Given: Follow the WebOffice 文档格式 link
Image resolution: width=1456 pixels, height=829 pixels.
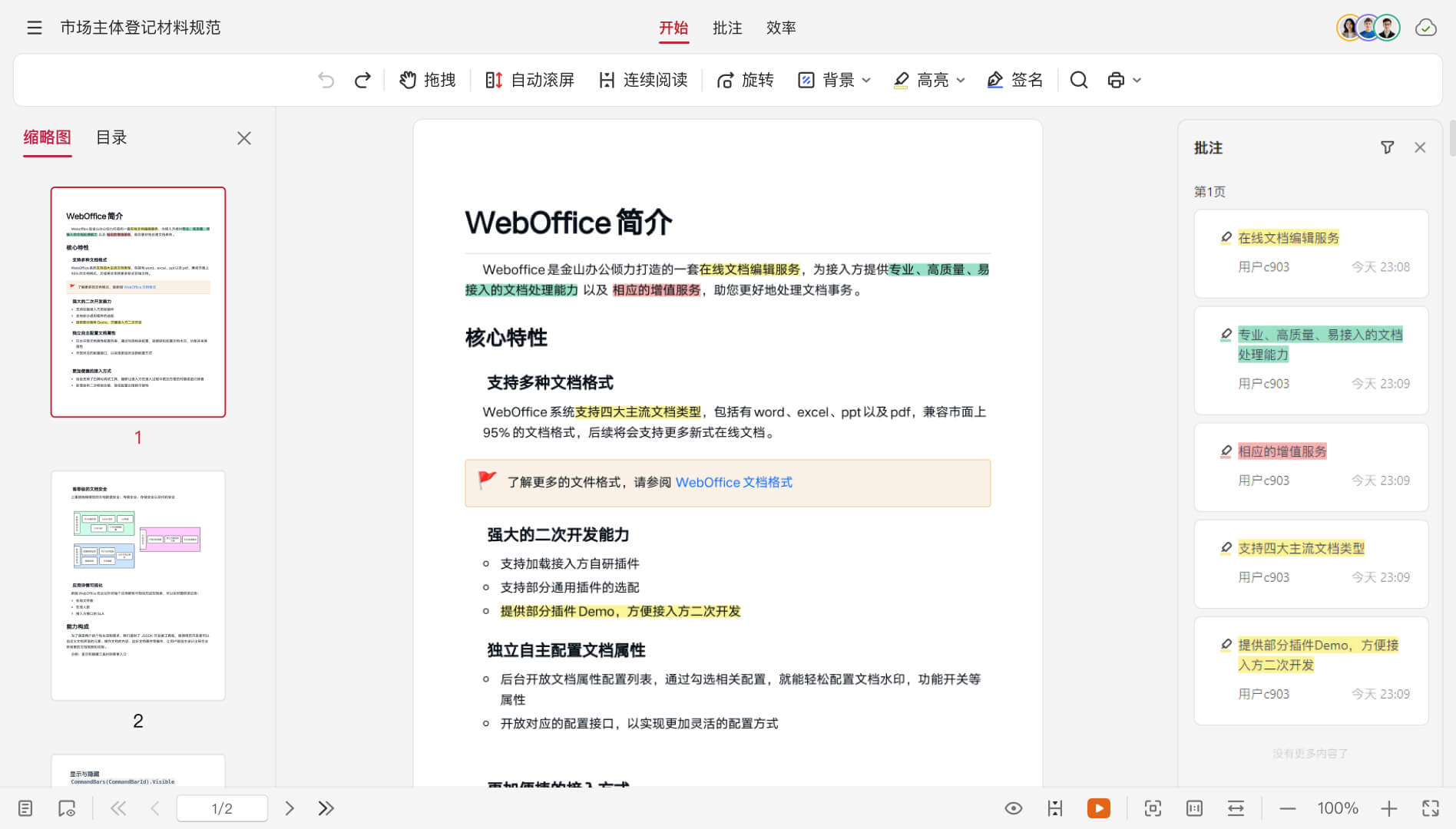Looking at the screenshot, I should [734, 482].
